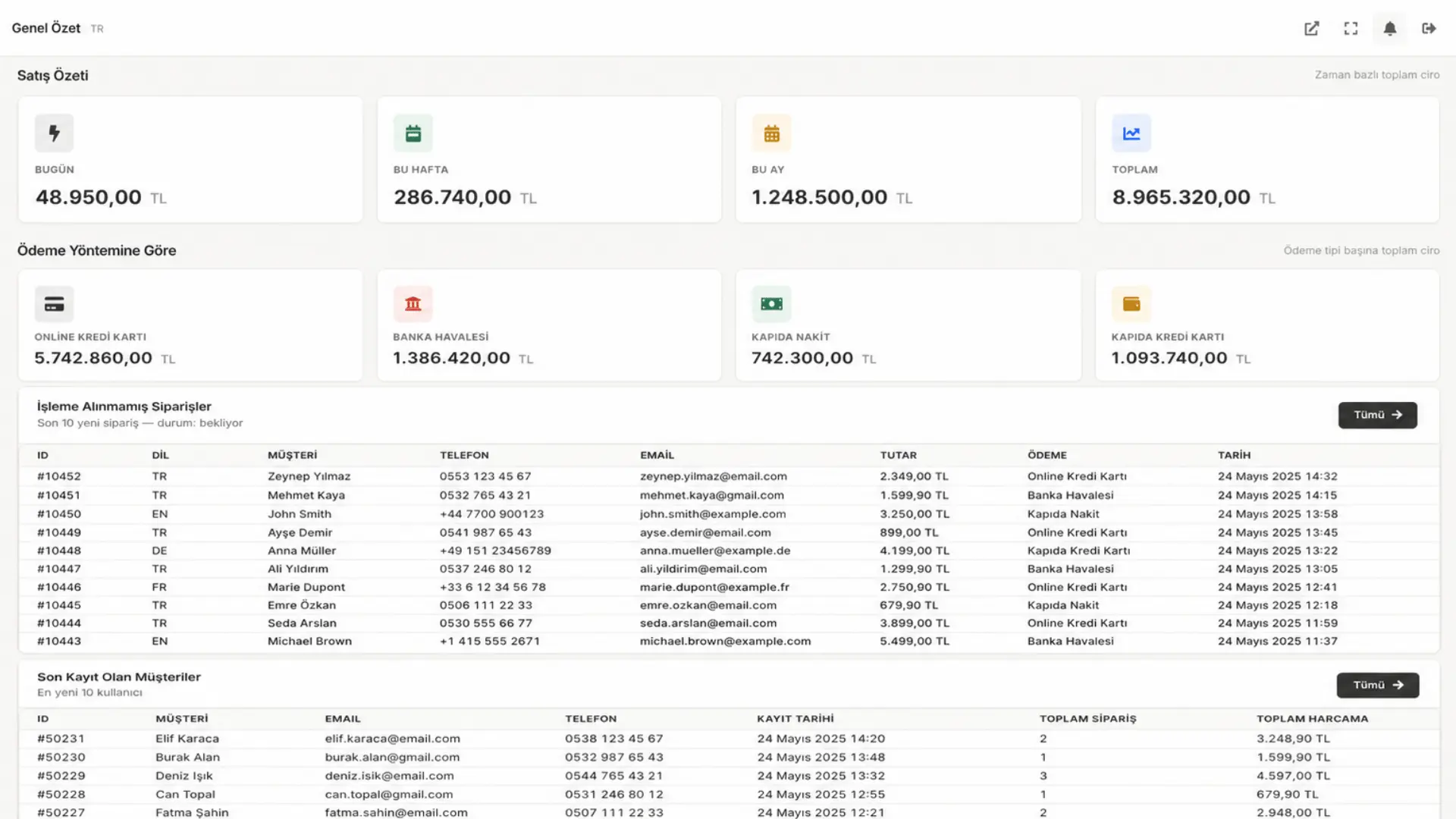Screen dimensions: 1456x819
Task: Click the Zaman bazlı toplam ciro caption
Action: click(1377, 75)
